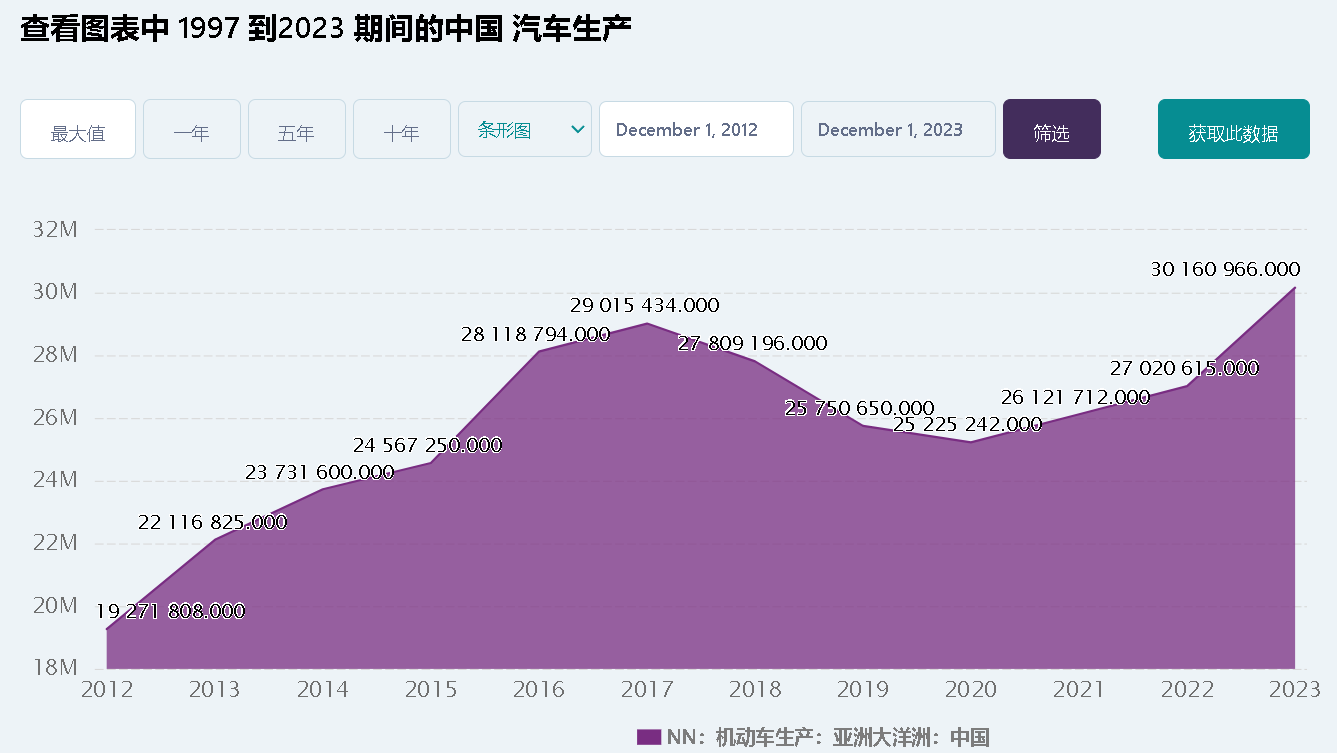This screenshot has height=753, width=1337.
Task: Click the 2012 data label 19 271 808.000
Action: (171, 611)
